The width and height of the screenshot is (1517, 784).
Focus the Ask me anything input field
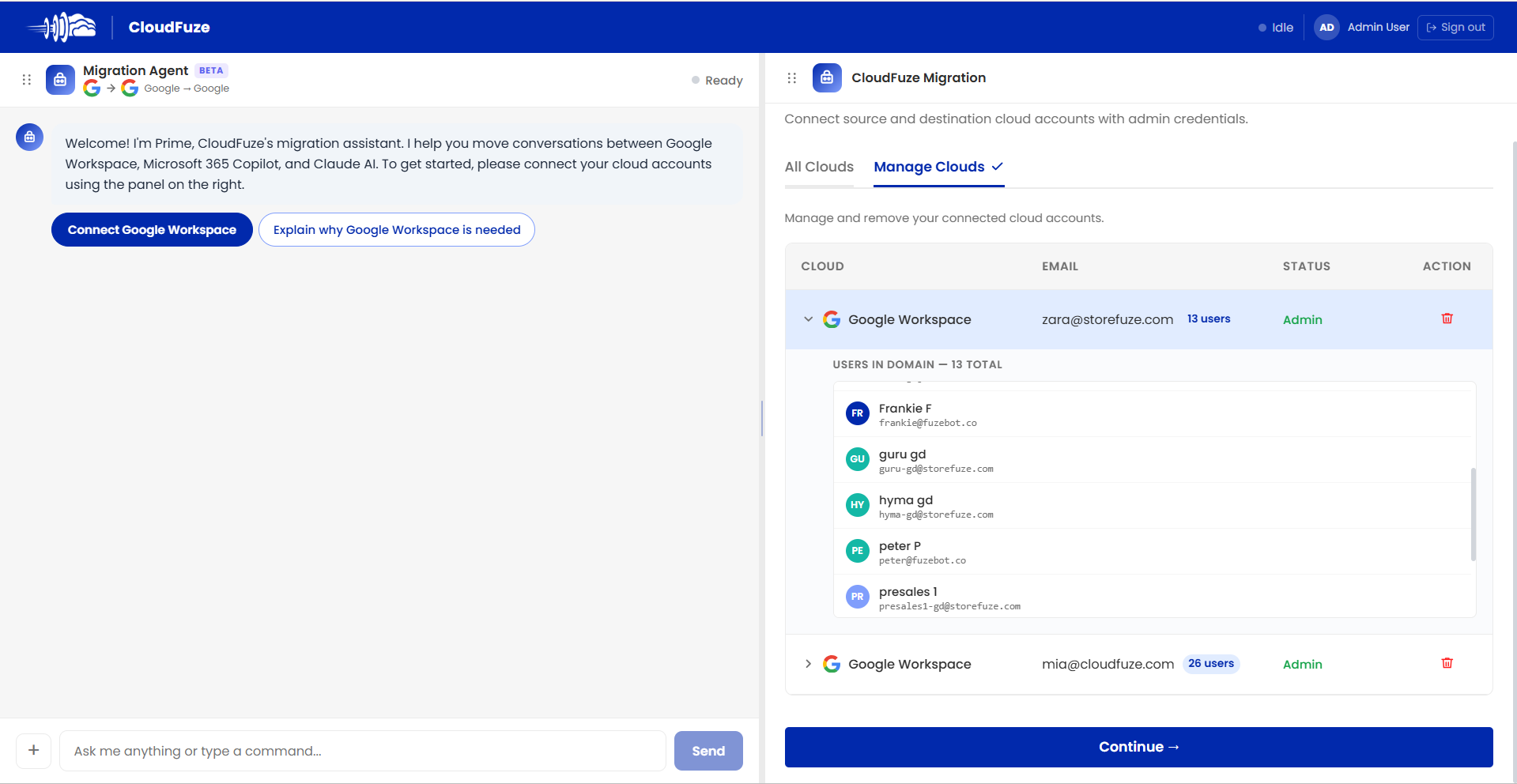coord(363,751)
